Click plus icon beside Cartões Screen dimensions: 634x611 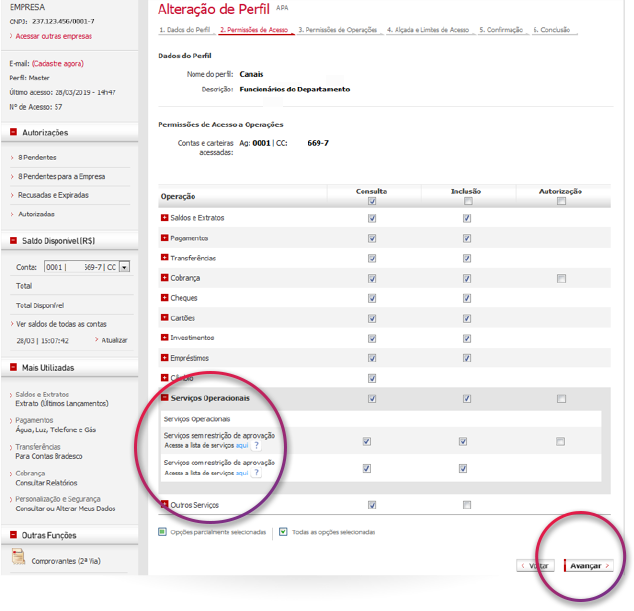pyautogui.click(x=165, y=318)
